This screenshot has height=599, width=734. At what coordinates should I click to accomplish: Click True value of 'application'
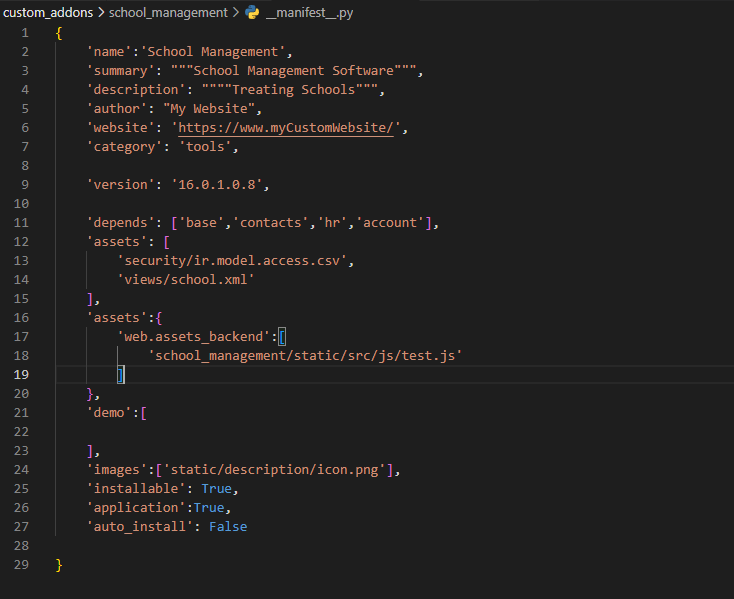pyautogui.click(x=209, y=508)
